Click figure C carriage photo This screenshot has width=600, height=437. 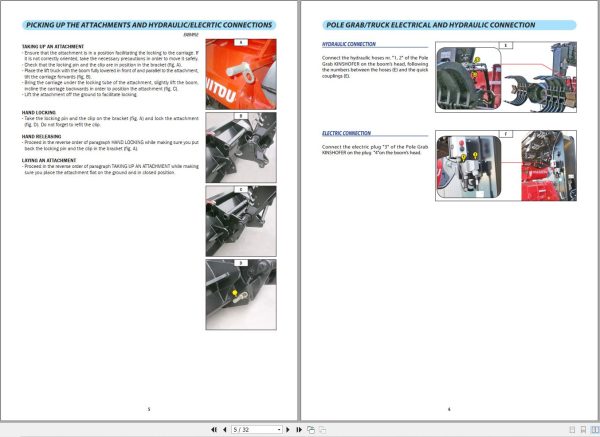(x=241, y=221)
